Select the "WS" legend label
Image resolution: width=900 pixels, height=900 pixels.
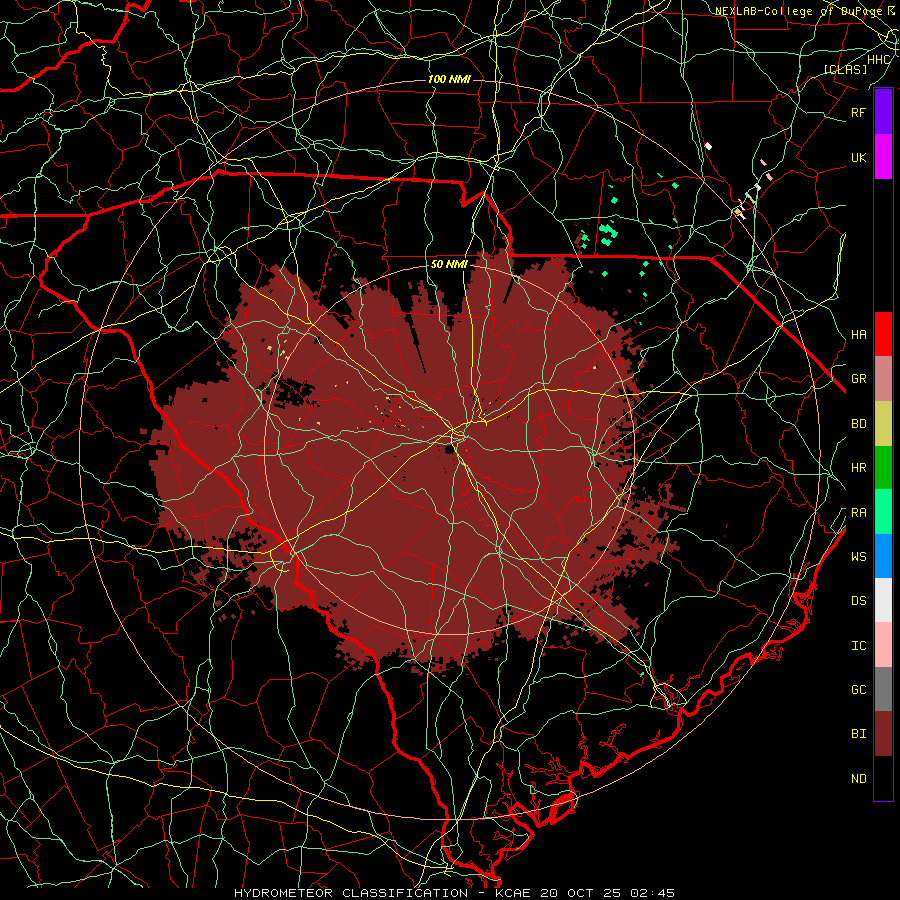coord(858,557)
